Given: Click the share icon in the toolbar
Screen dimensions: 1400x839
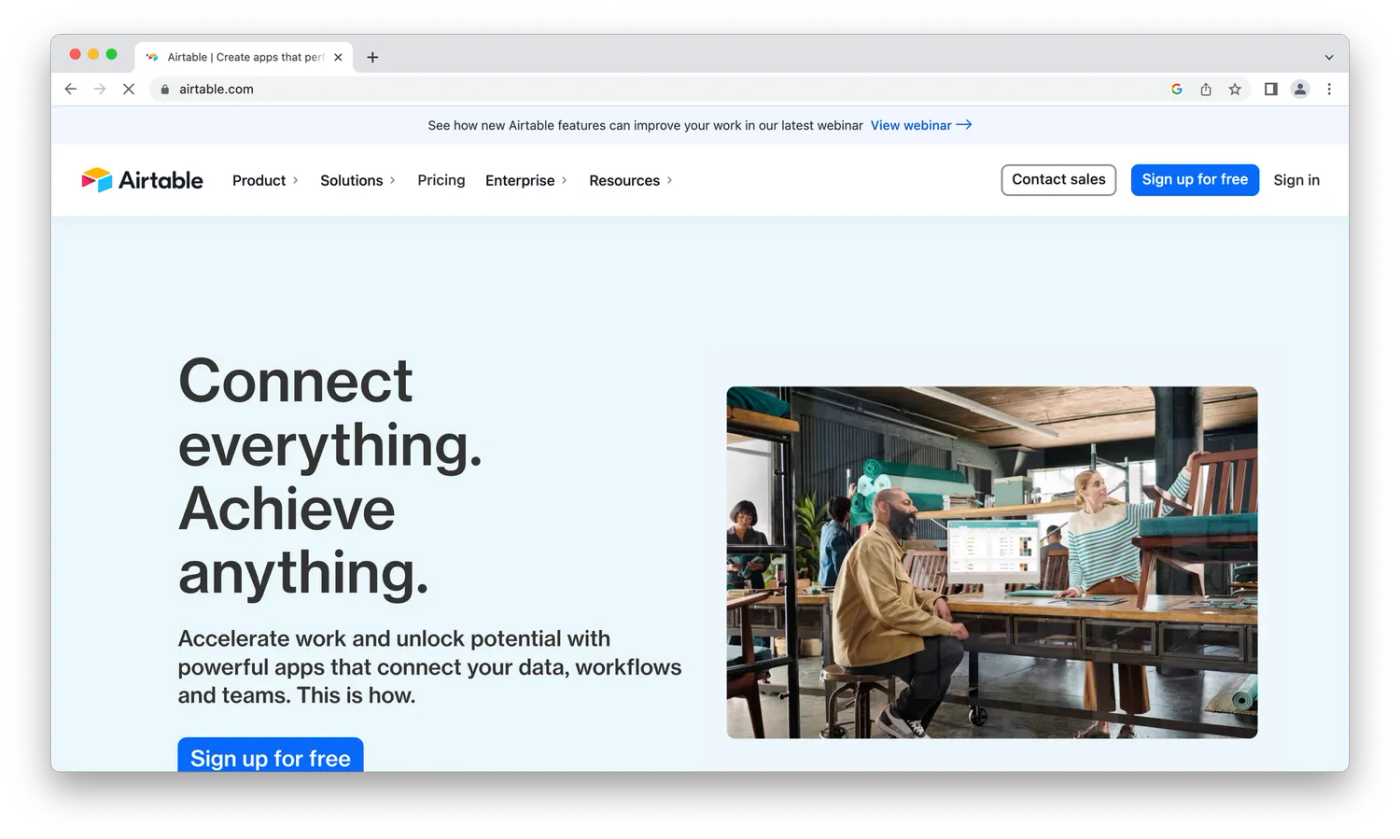Looking at the screenshot, I should 1205,89.
